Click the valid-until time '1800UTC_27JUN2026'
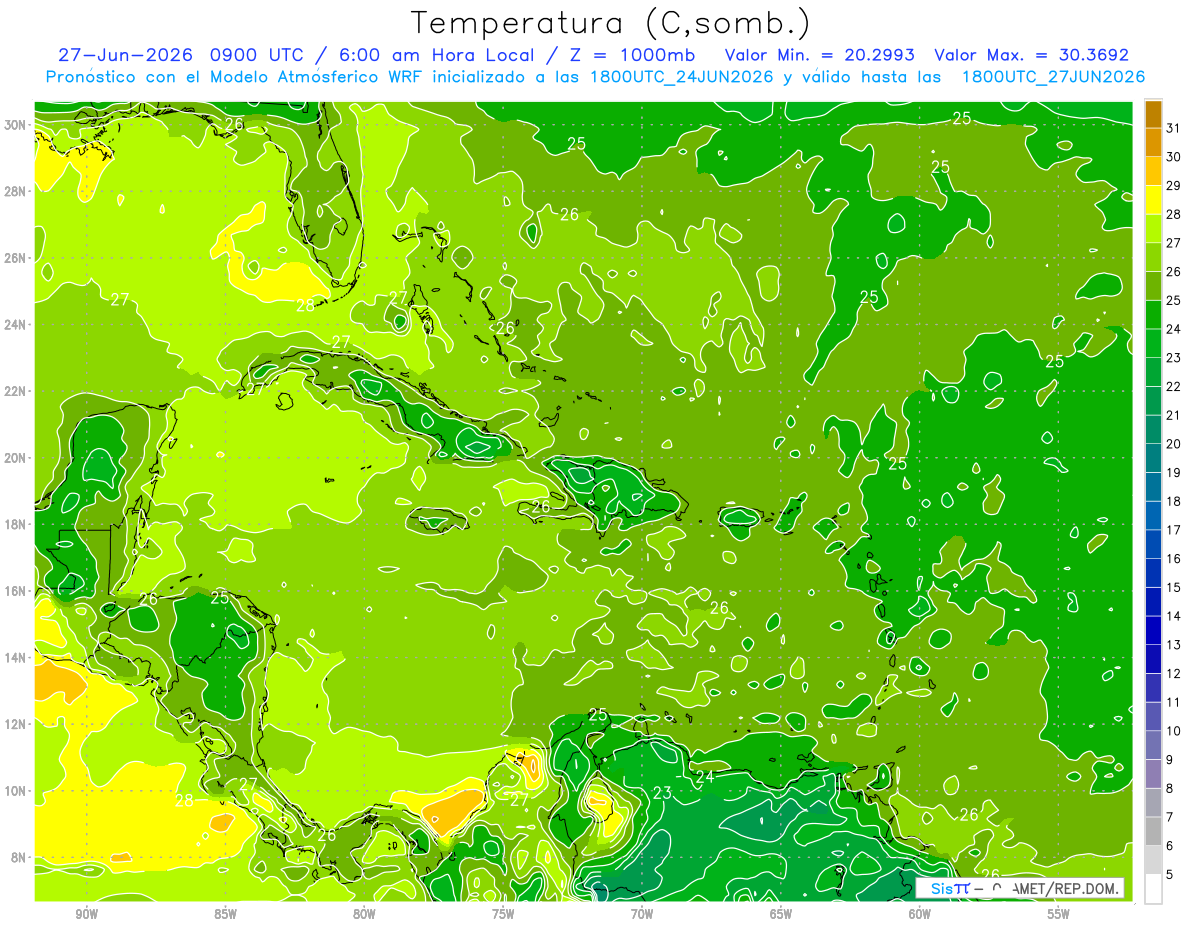Screen dimensions: 1200x927 (1053, 77)
